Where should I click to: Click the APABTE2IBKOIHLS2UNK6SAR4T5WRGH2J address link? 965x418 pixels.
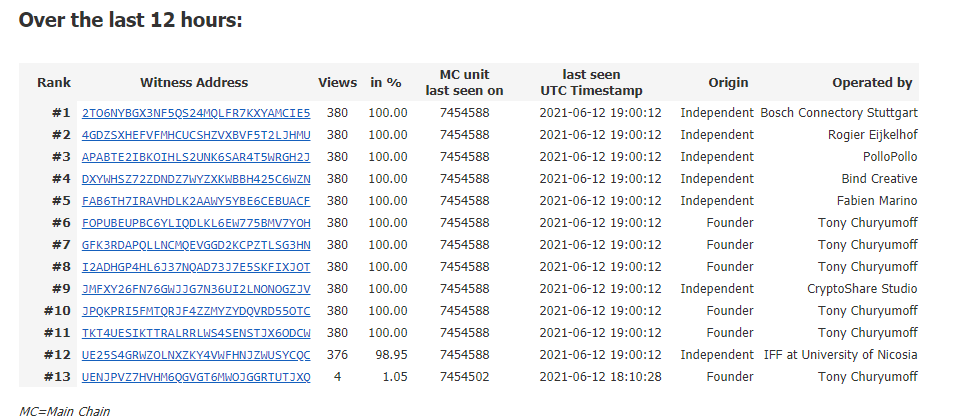196,157
